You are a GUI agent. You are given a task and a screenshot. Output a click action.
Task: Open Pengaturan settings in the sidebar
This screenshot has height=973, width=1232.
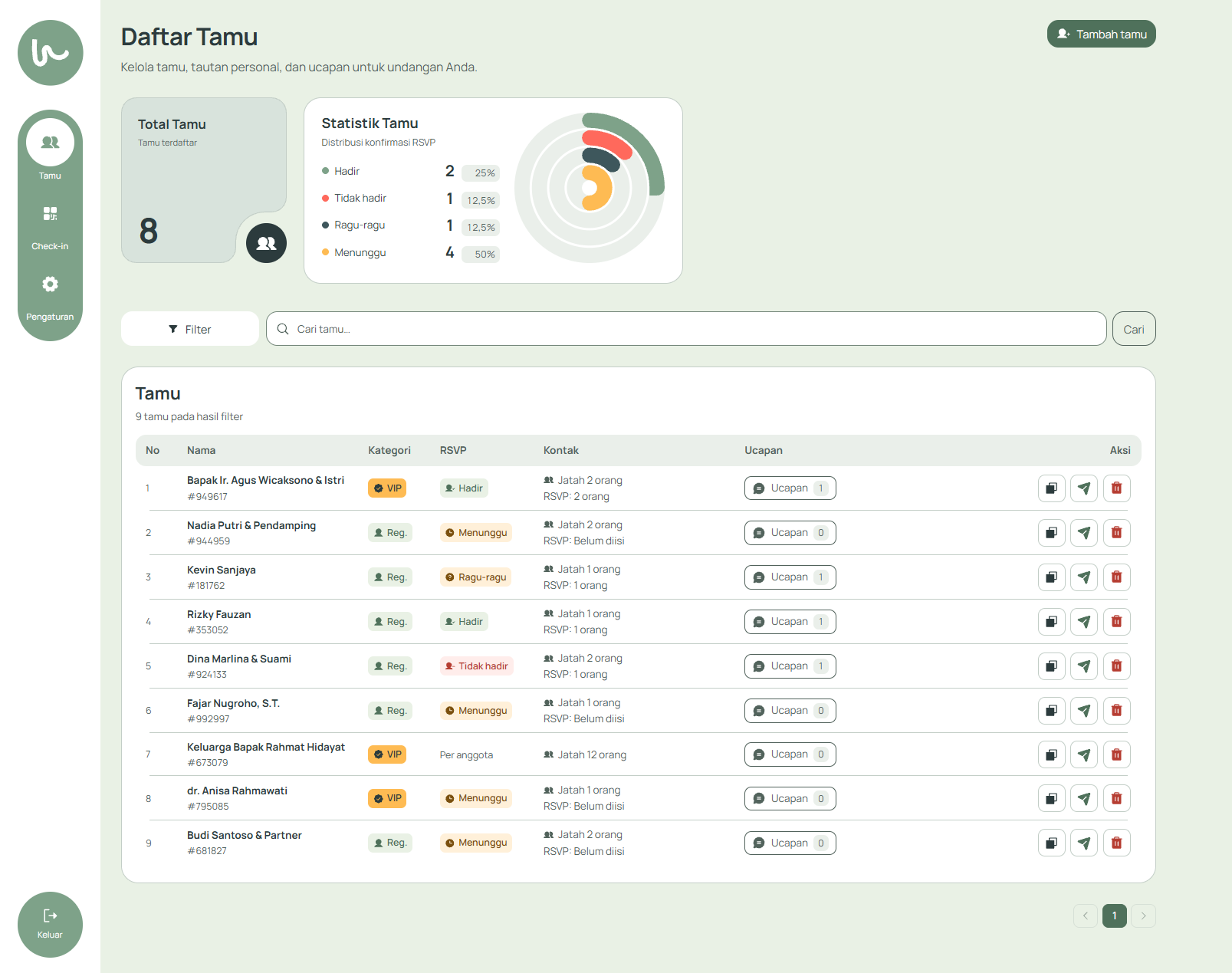click(50, 298)
